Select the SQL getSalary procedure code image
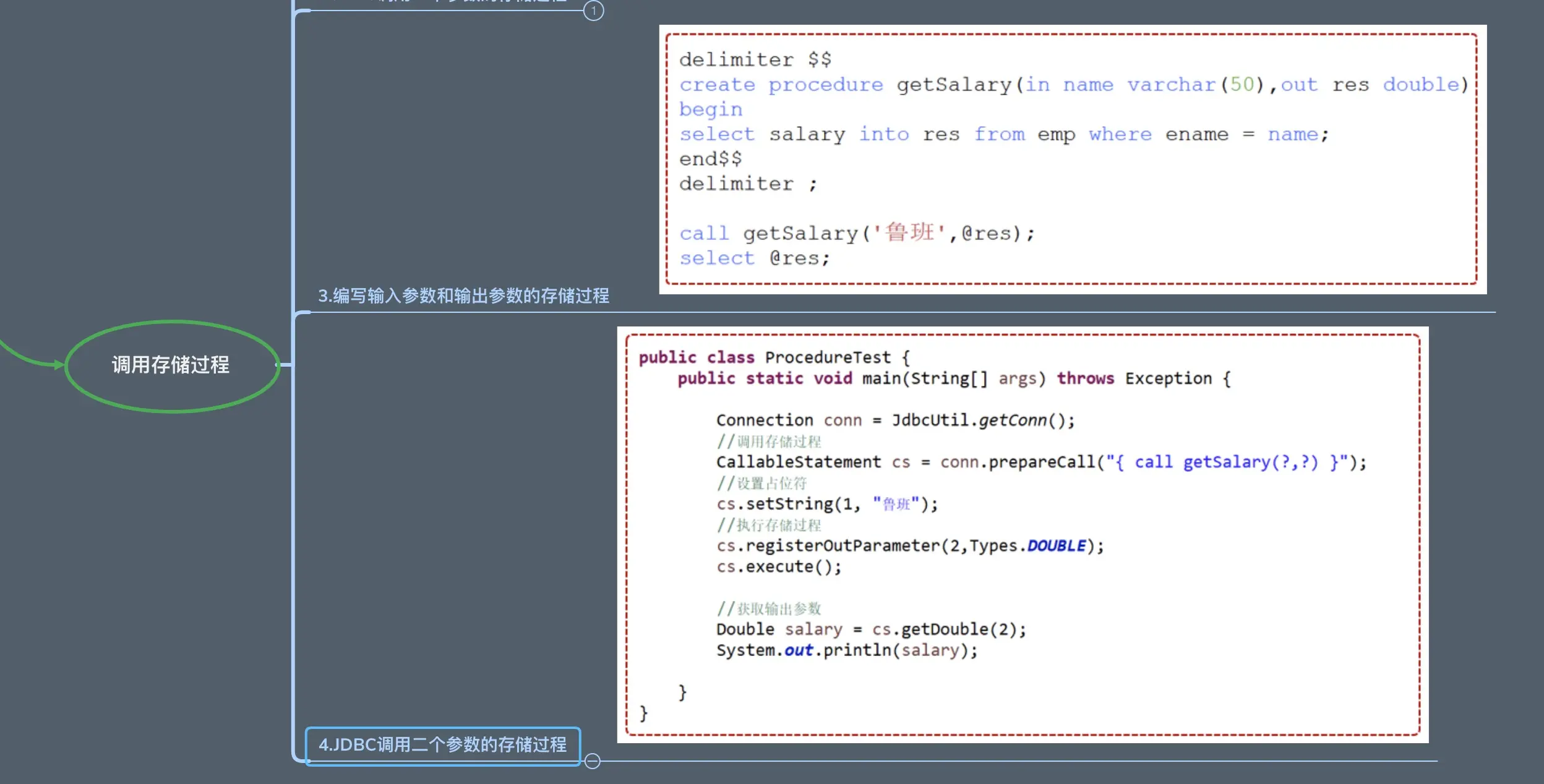Viewport: 1544px width, 784px height. click(1072, 160)
